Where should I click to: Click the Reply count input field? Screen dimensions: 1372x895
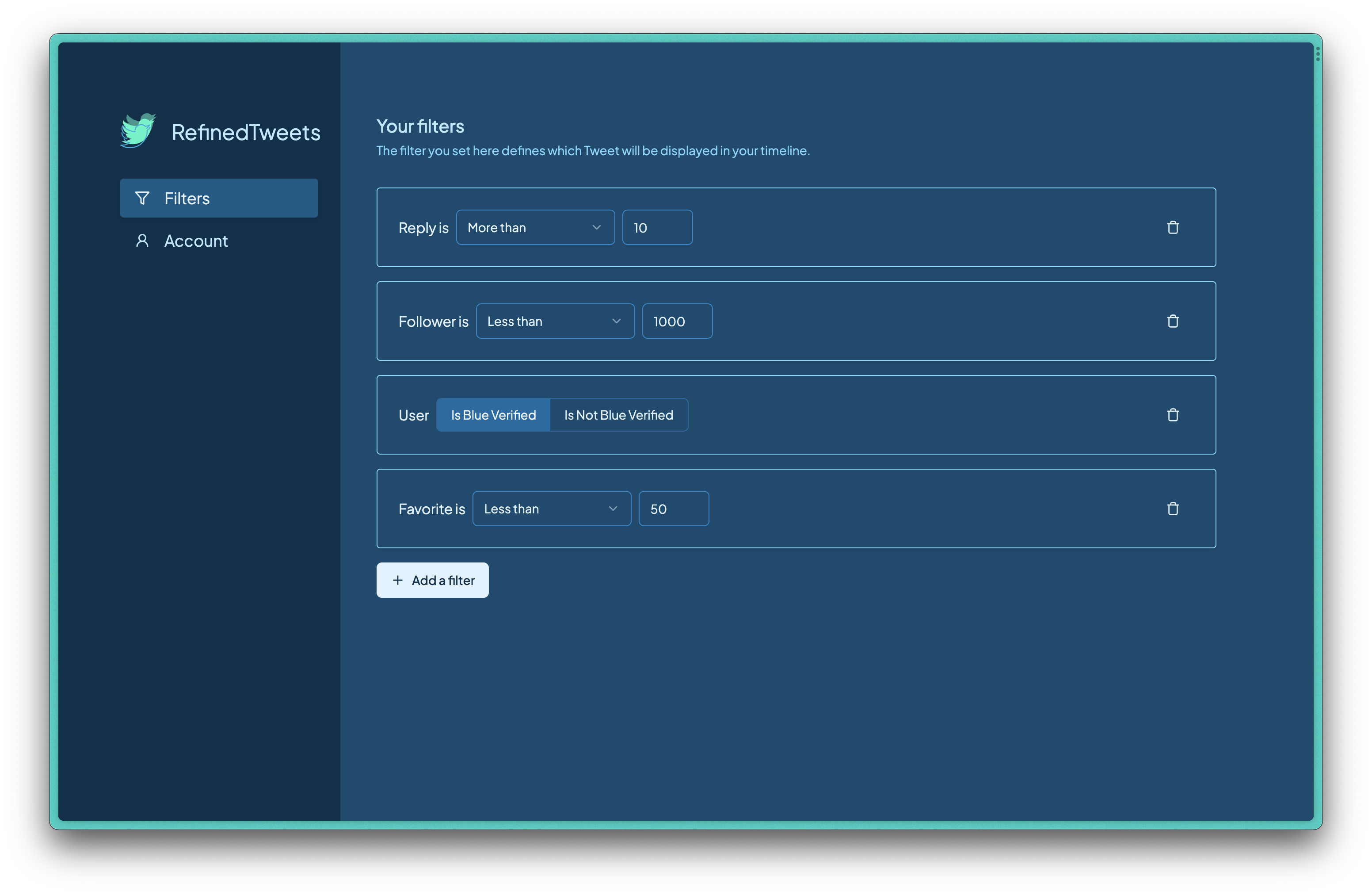pyautogui.click(x=657, y=227)
